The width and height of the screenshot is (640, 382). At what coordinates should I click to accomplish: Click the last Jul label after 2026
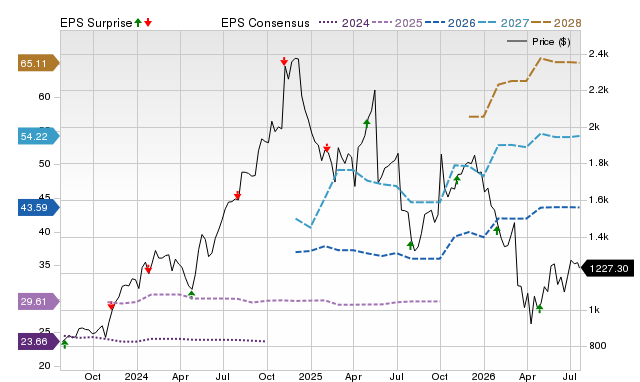570,376
